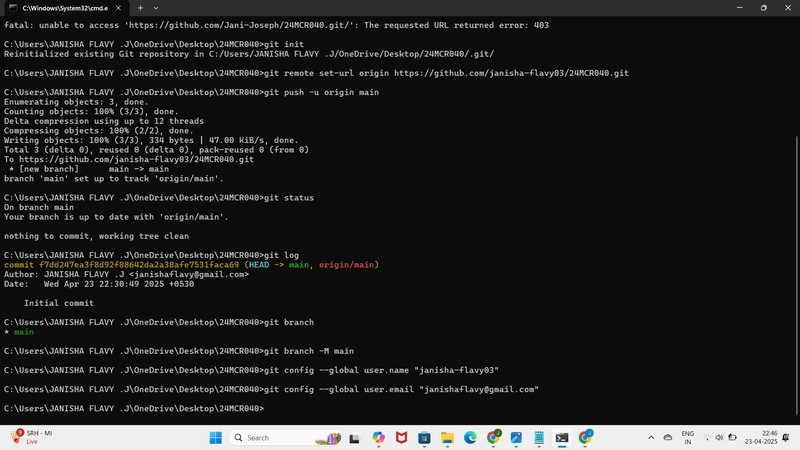Launch Microsoft Edge from the taskbar

point(470,438)
